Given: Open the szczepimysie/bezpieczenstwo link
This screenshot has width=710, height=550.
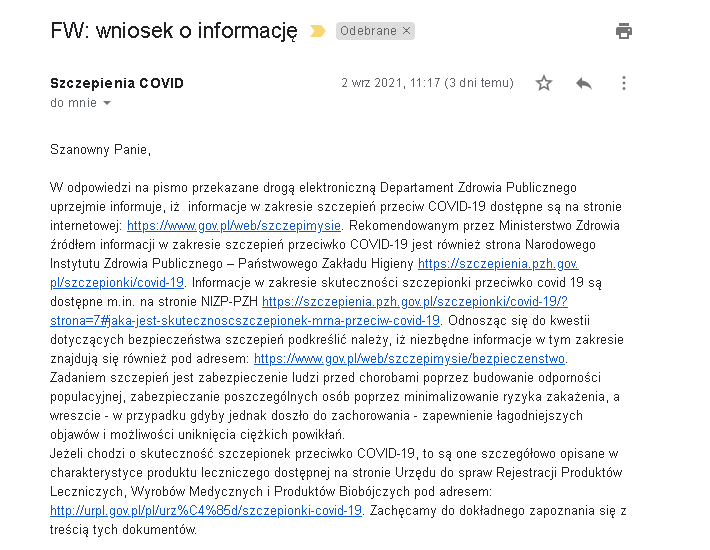Looking at the screenshot, I should (x=410, y=358).
